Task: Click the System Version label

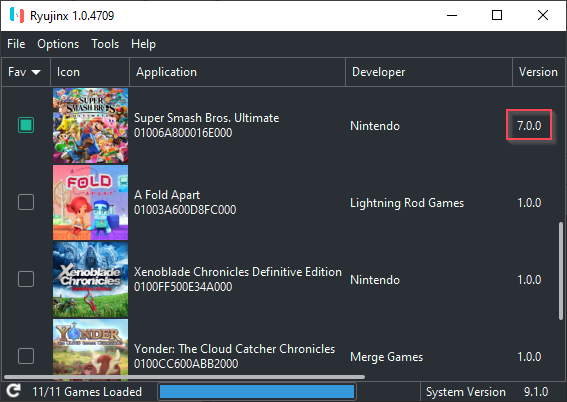Action: coord(465,392)
